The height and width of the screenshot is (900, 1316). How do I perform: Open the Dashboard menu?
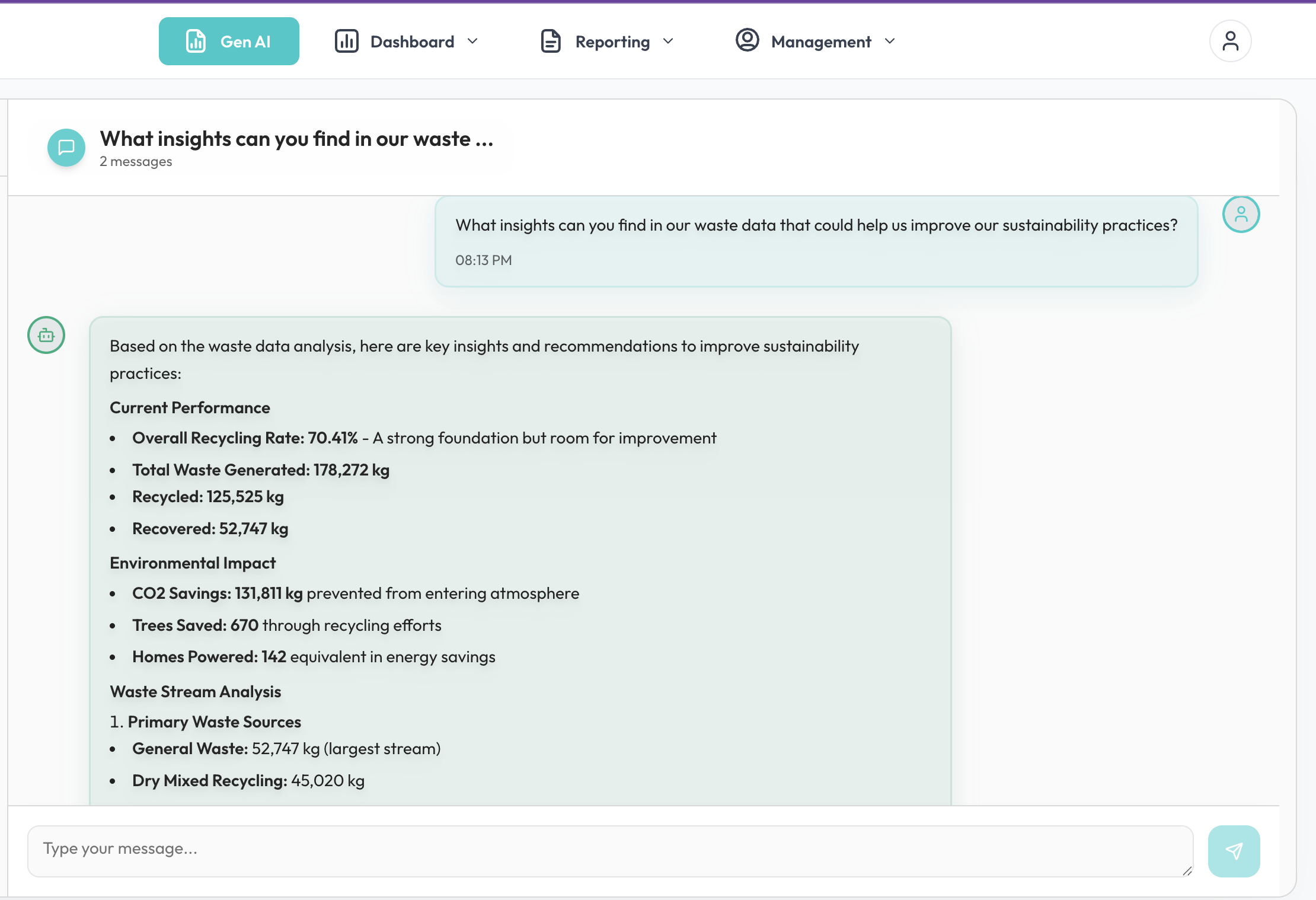tap(412, 42)
